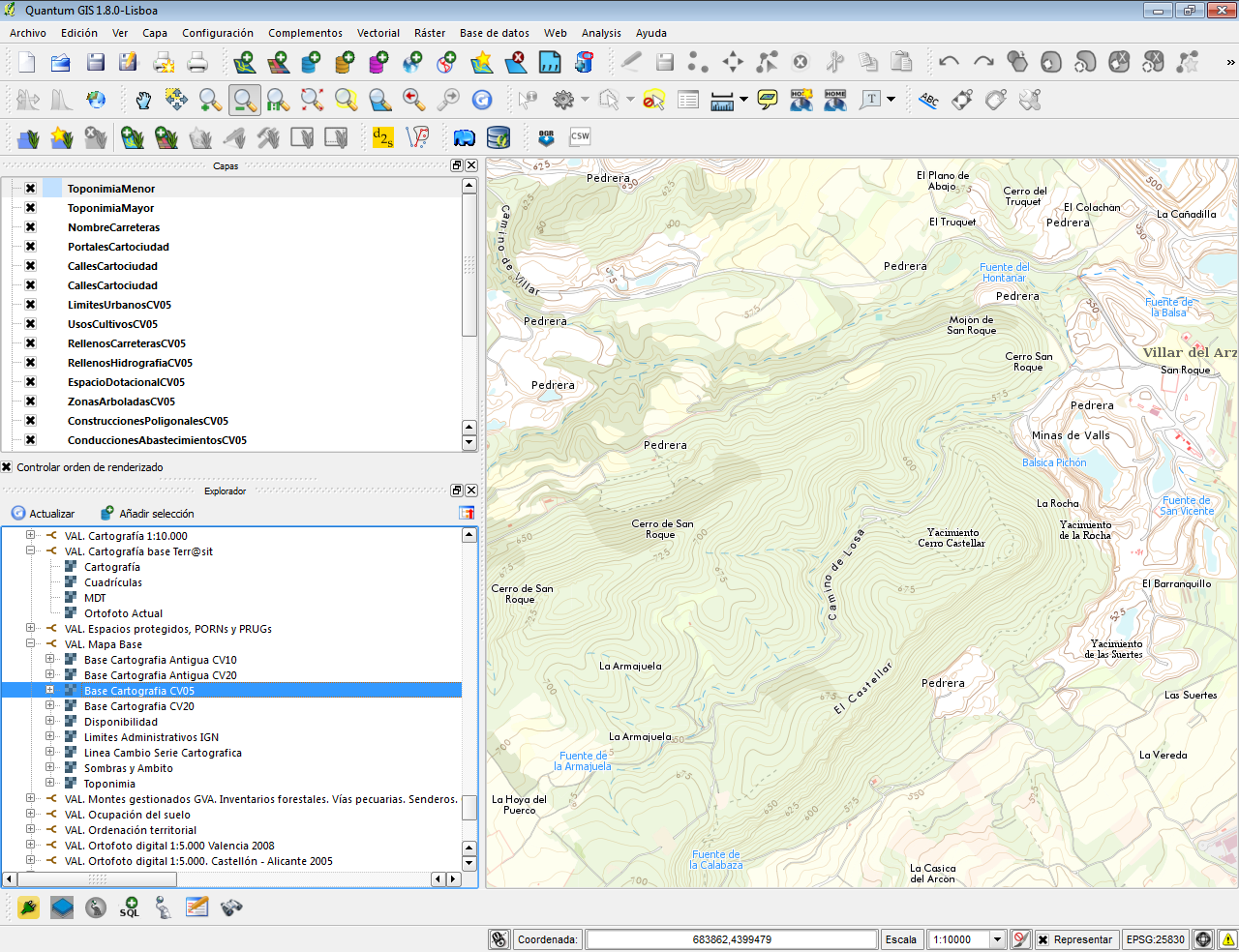Screen dimensions: 1239x952
Task: Add a new PostGIS layer
Action: tap(309, 62)
